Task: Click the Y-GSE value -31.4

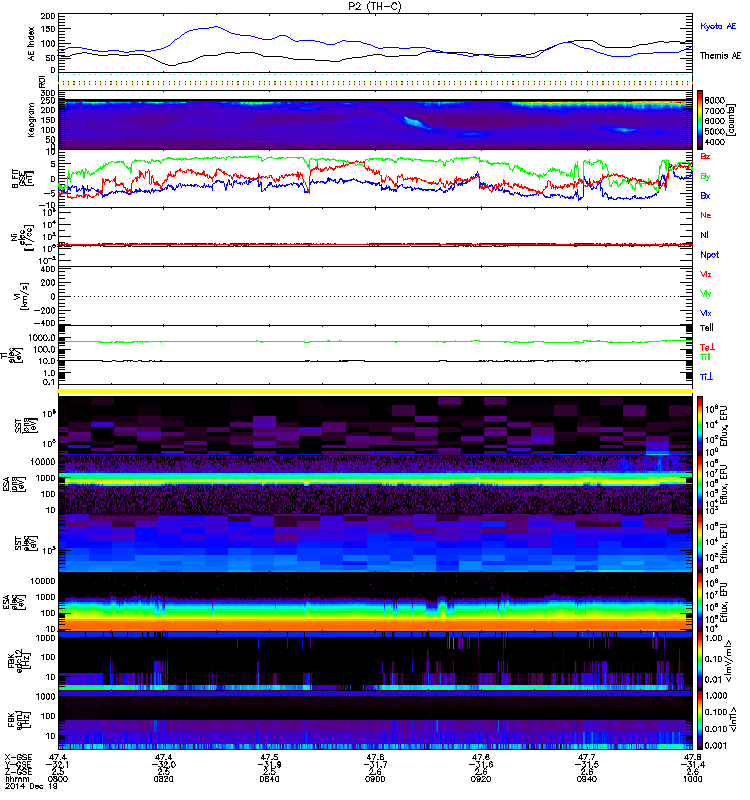Action: click(692, 765)
